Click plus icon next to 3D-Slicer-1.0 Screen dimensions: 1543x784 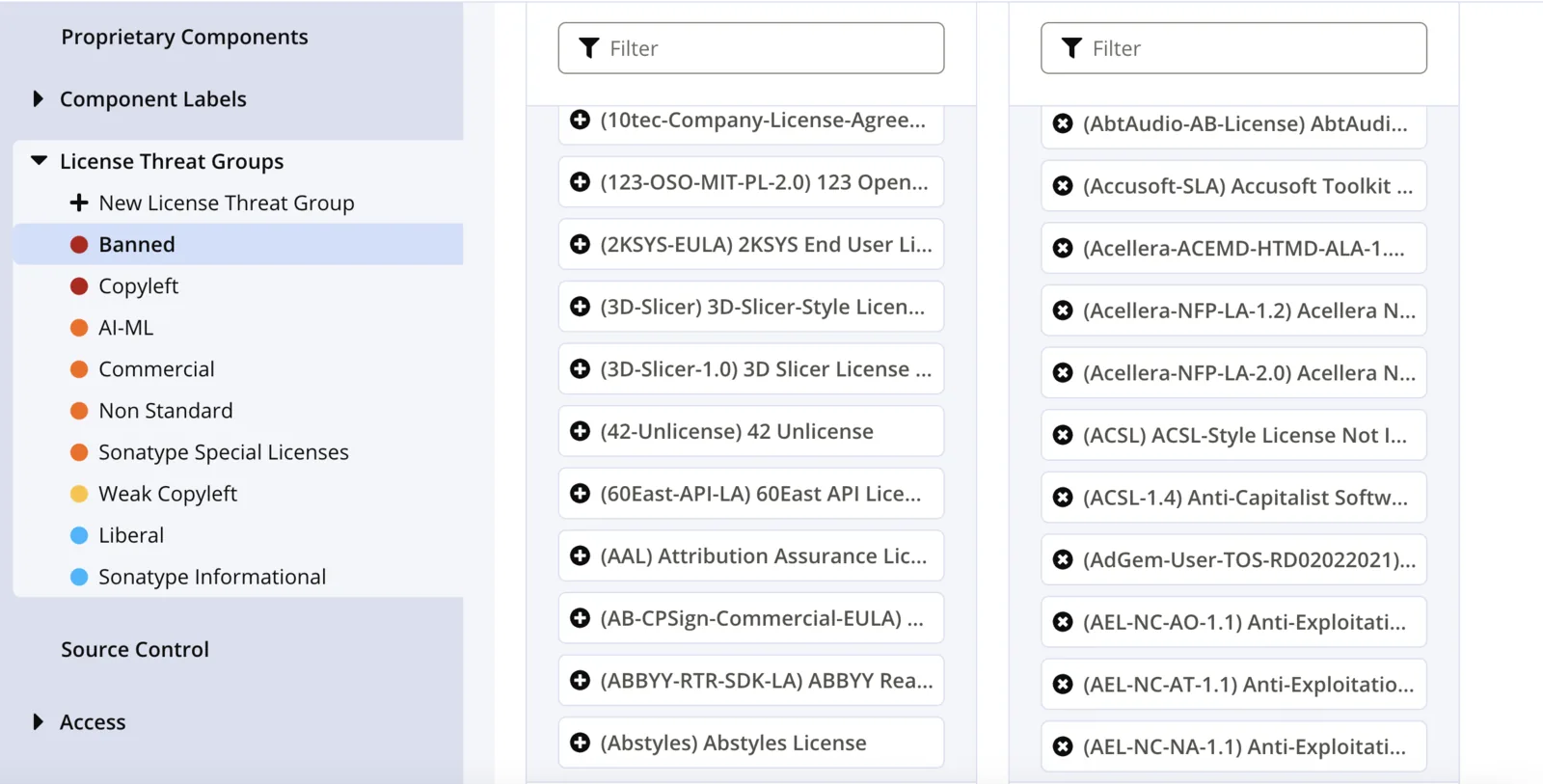[580, 368]
